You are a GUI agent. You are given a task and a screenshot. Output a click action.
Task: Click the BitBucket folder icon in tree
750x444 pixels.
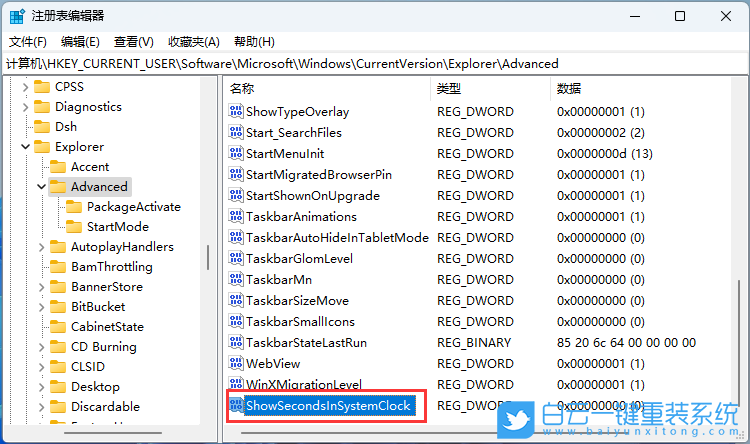tap(58, 307)
